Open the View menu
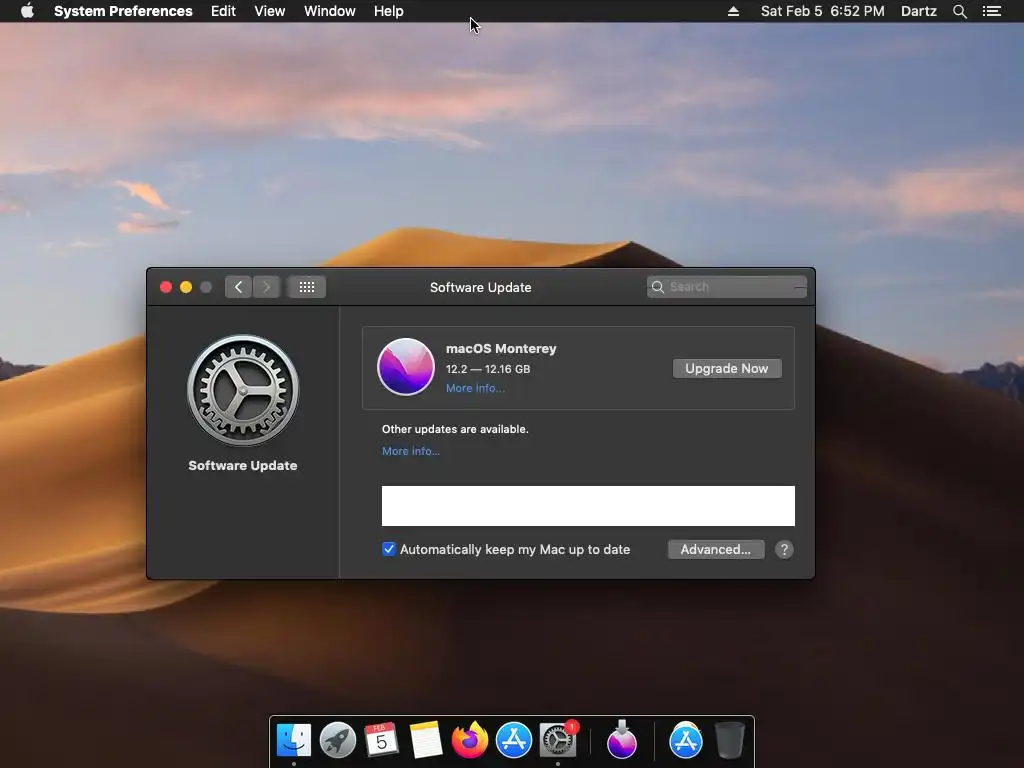The image size is (1024, 768). pos(270,11)
